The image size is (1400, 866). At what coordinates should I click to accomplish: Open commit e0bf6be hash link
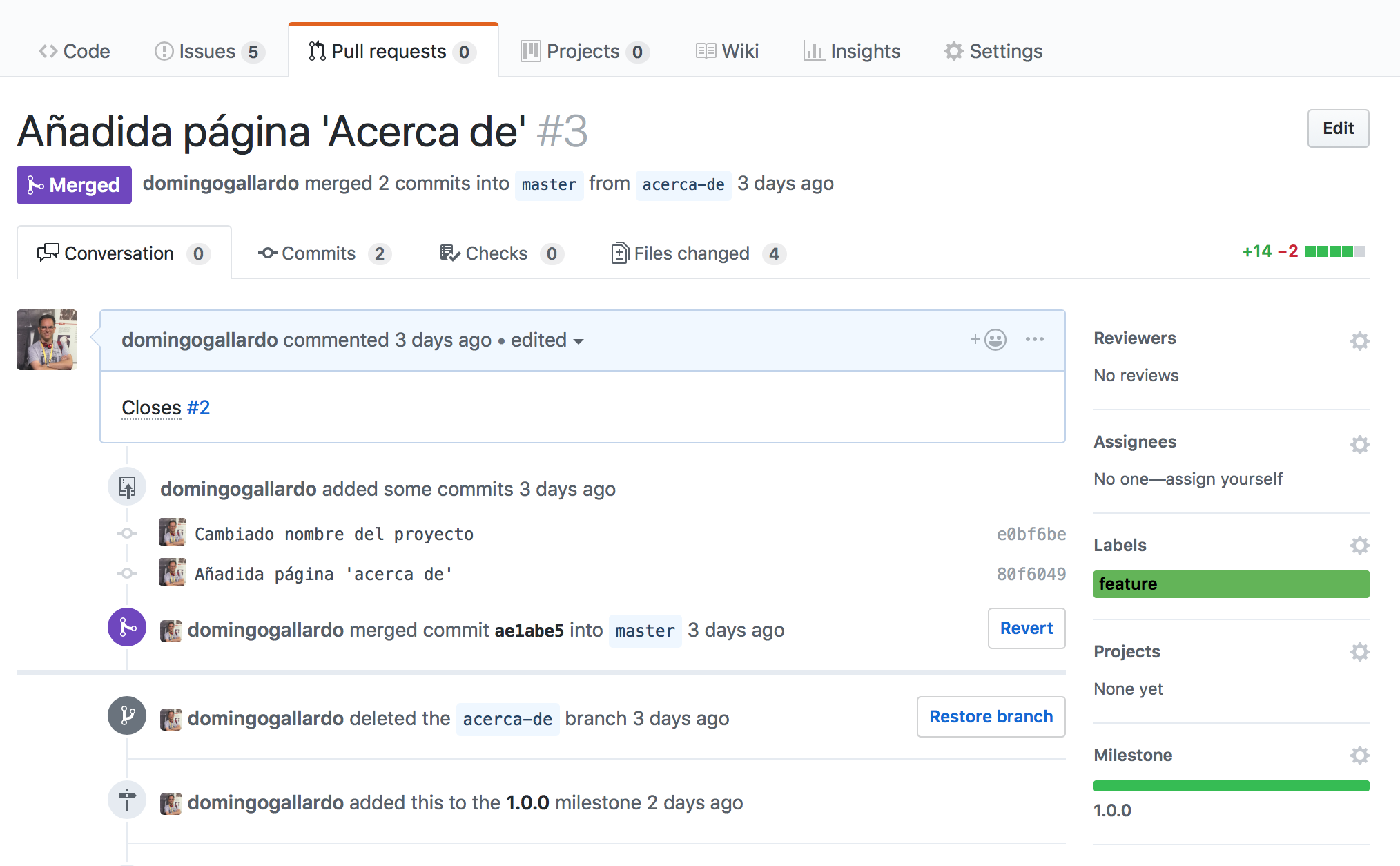click(1031, 534)
